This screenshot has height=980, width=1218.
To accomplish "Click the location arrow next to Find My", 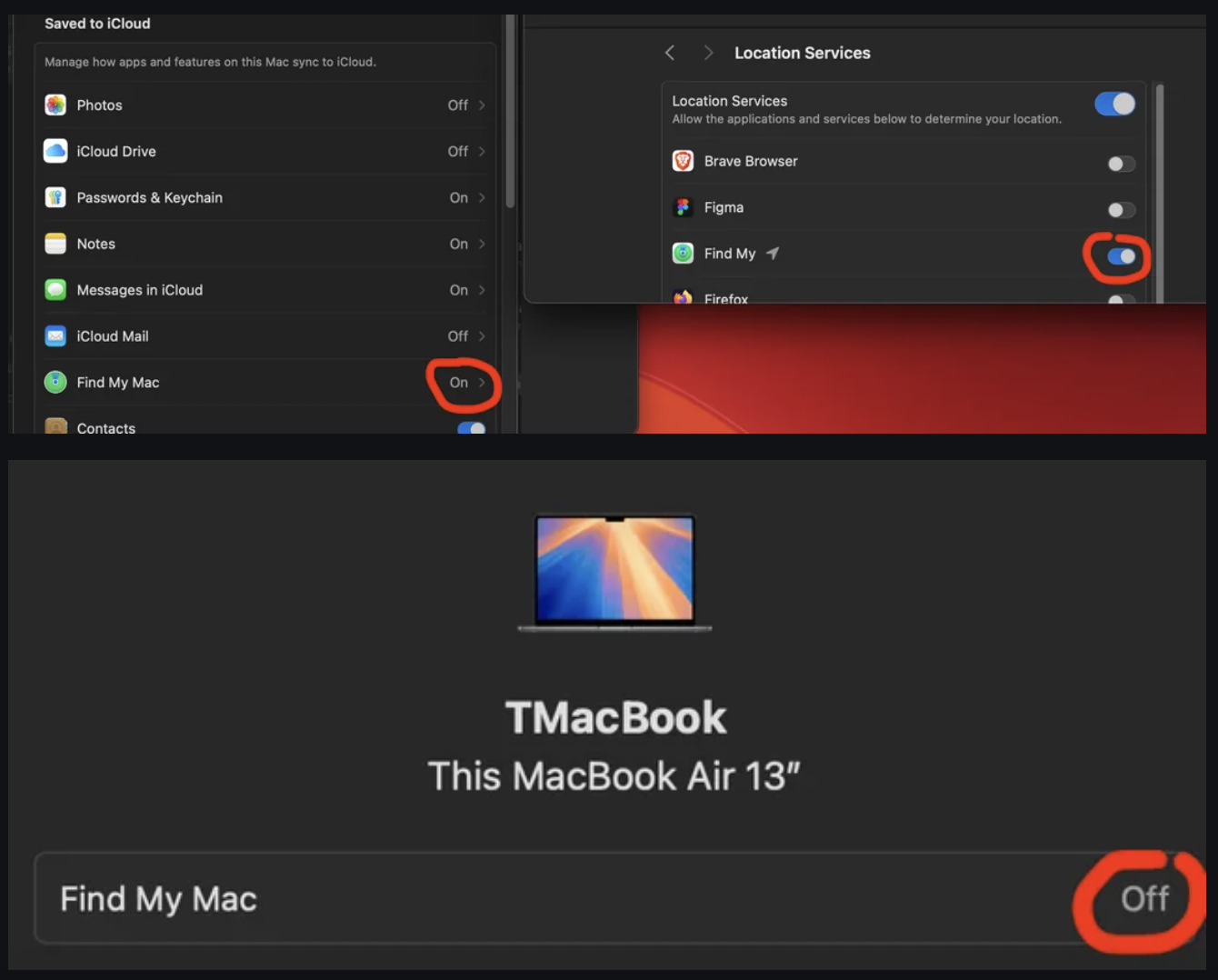I will (773, 254).
